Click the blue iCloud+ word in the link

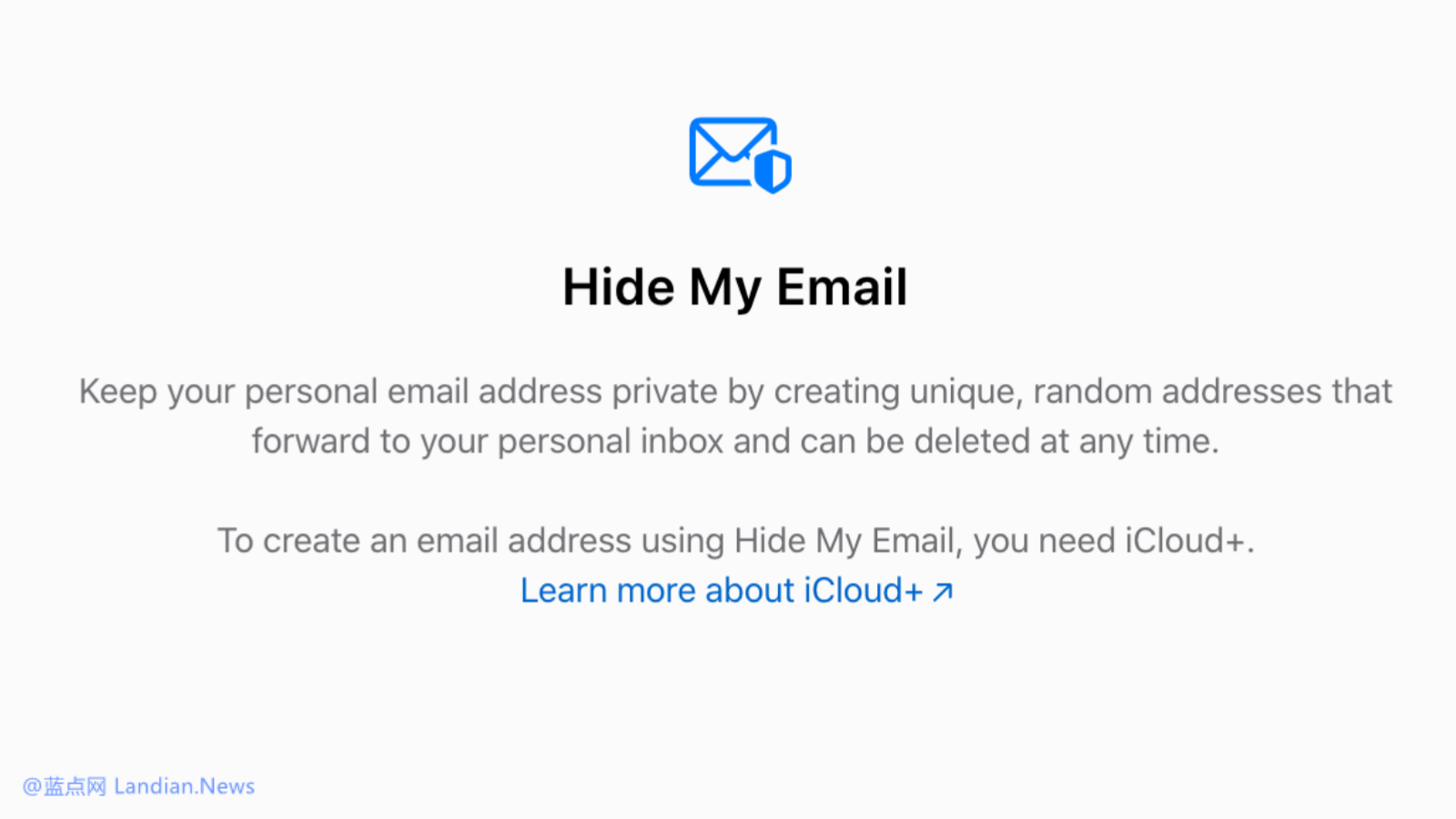[863, 591]
